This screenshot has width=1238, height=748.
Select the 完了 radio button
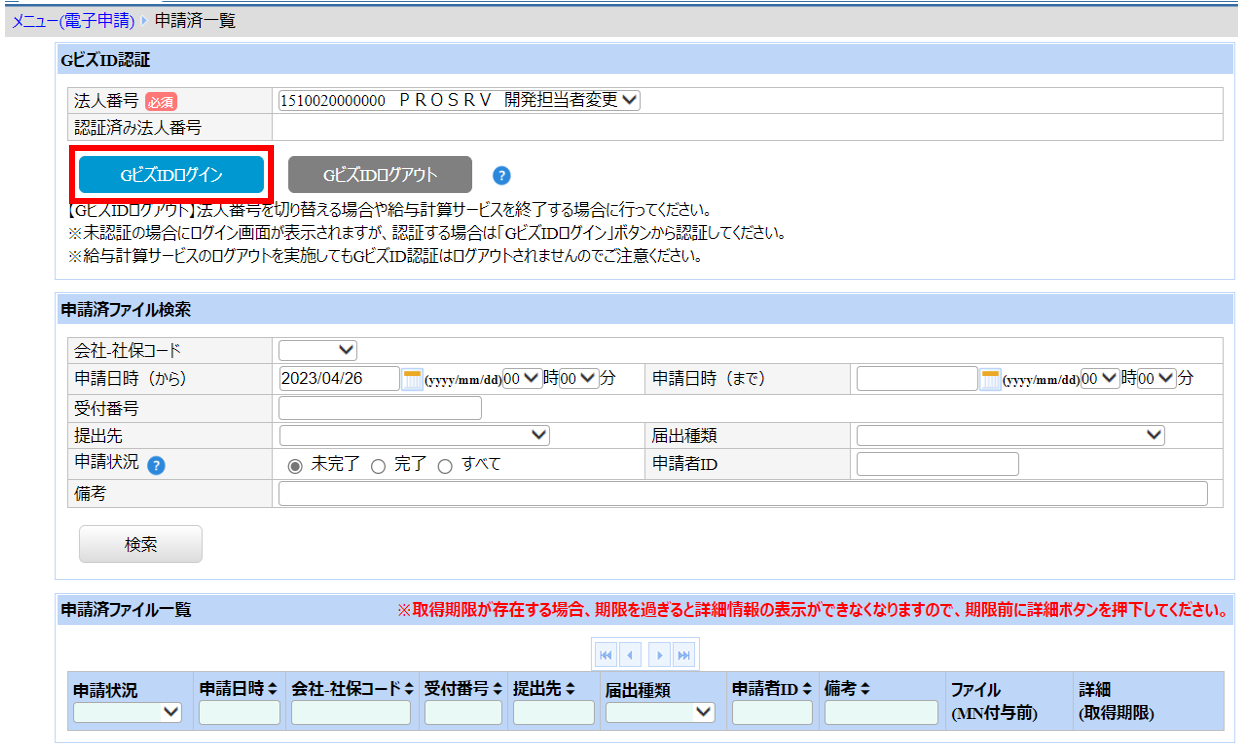pos(378,465)
